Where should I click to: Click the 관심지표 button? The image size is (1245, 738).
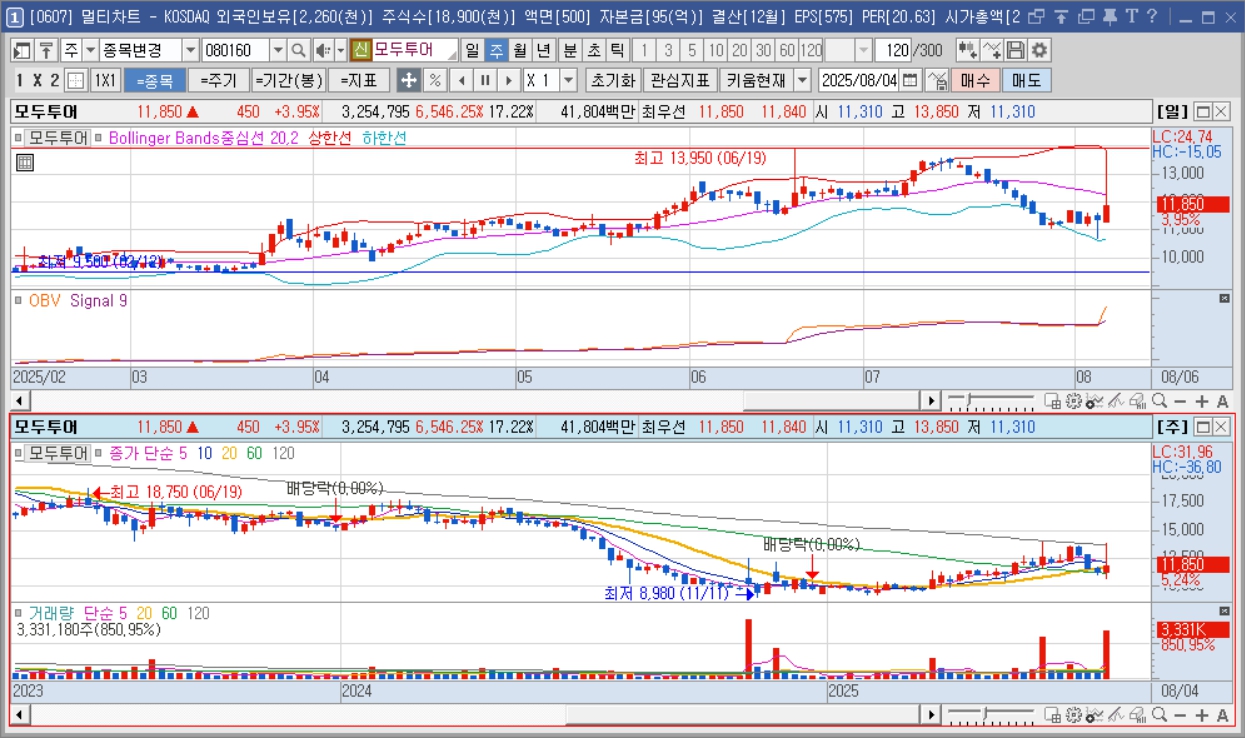pyautogui.click(x=679, y=80)
